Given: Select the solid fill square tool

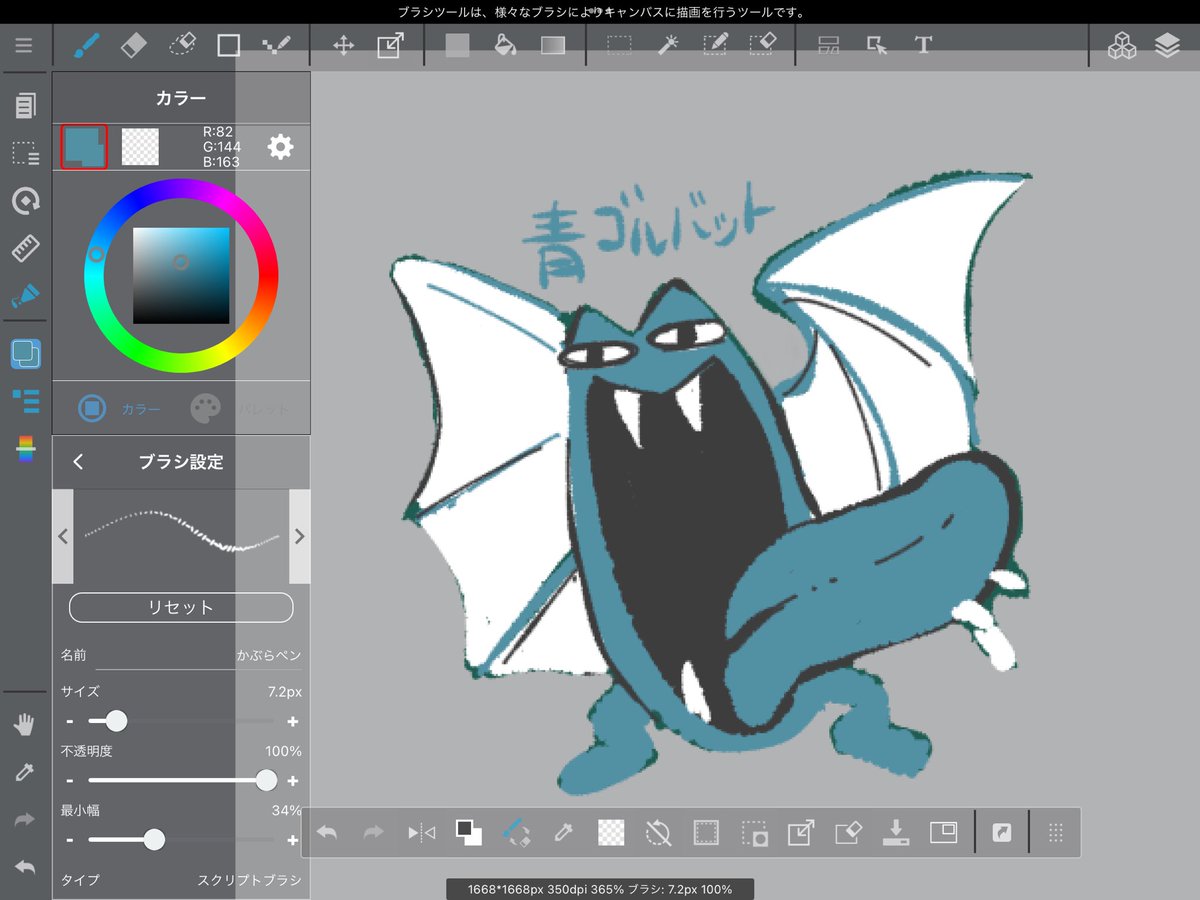Looking at the screenshot, I should pos(457,45).
